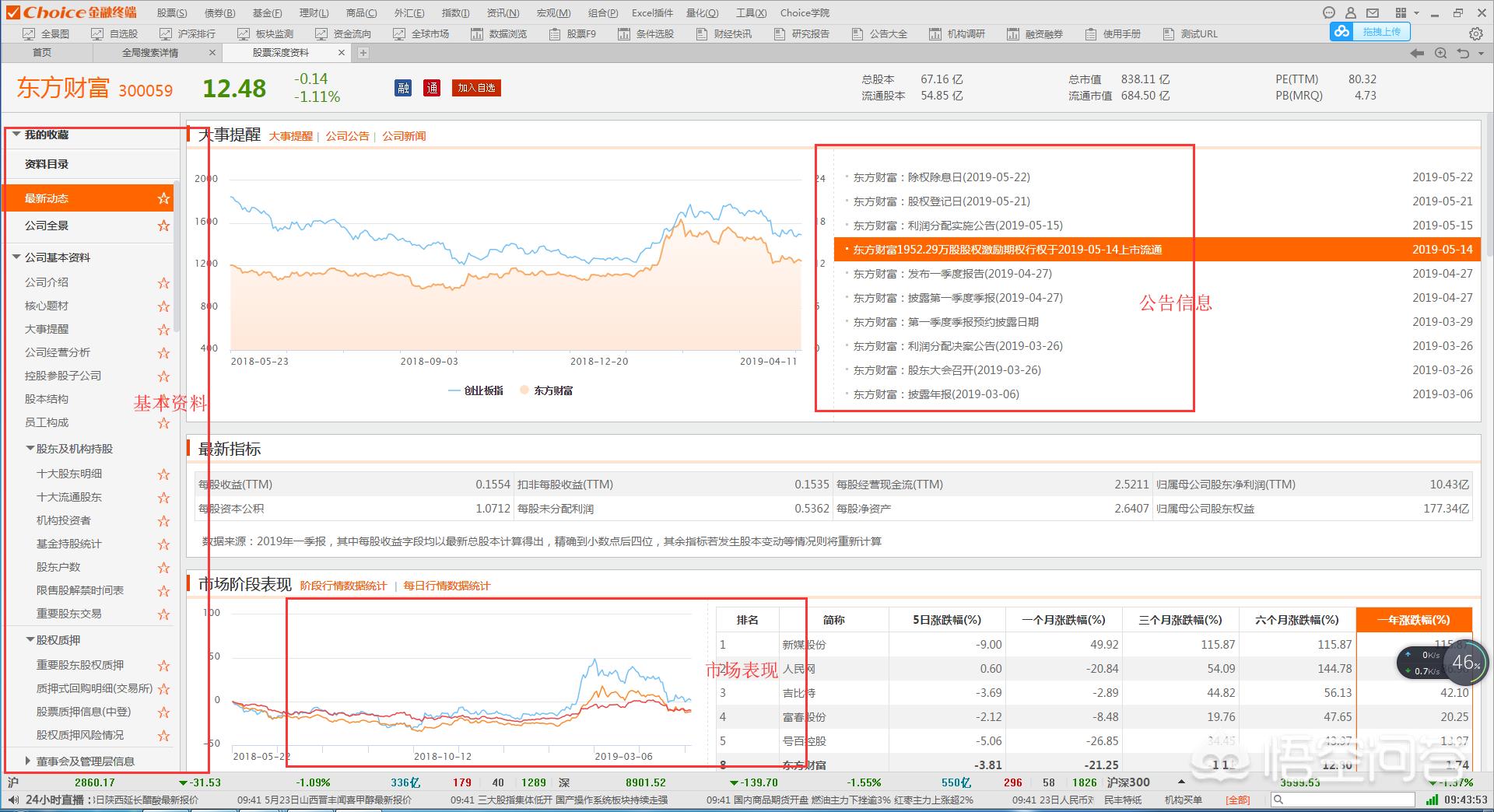The image size is (1494, 812).
Task: Open the 债券(B) menu
Action: point(219,13)
